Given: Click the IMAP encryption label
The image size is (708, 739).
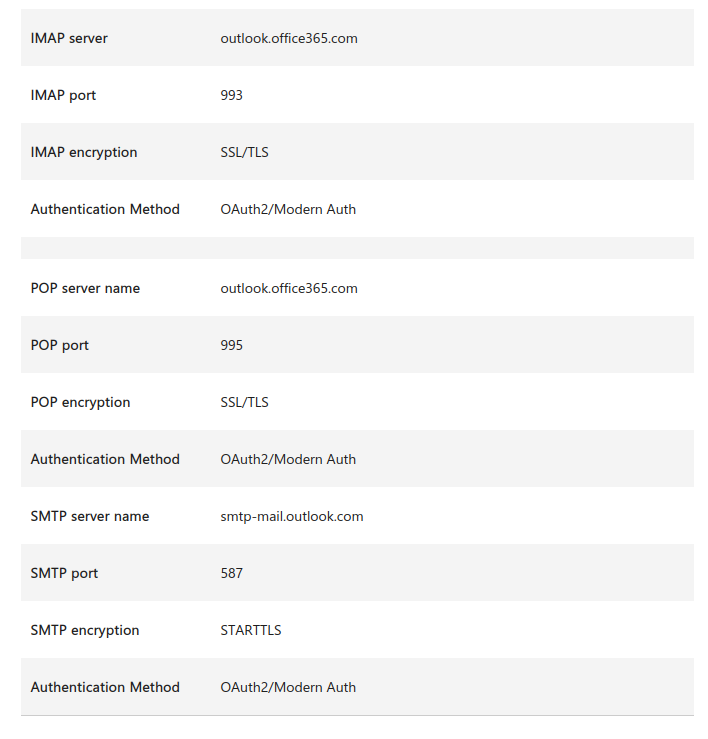Looking at the screenshot, I should [84, 152].
